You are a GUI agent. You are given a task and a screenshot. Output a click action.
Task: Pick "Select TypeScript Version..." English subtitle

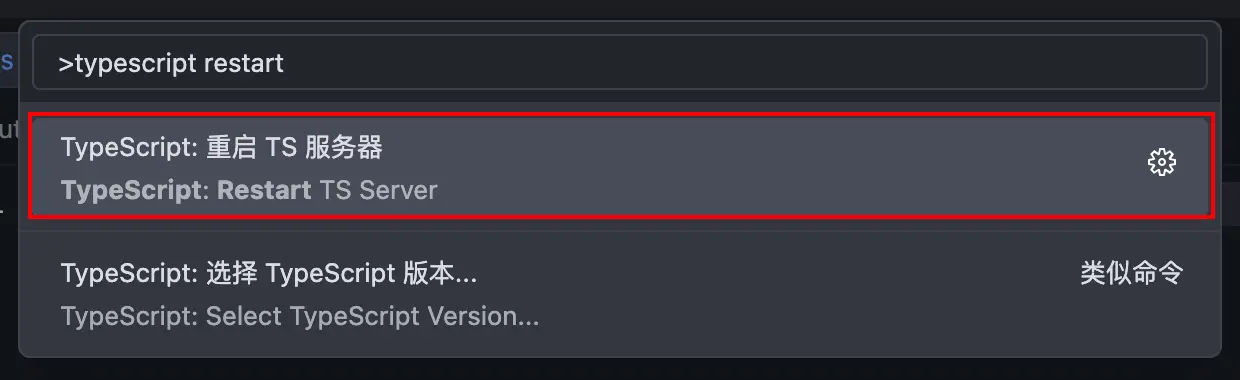coord(300,317)
